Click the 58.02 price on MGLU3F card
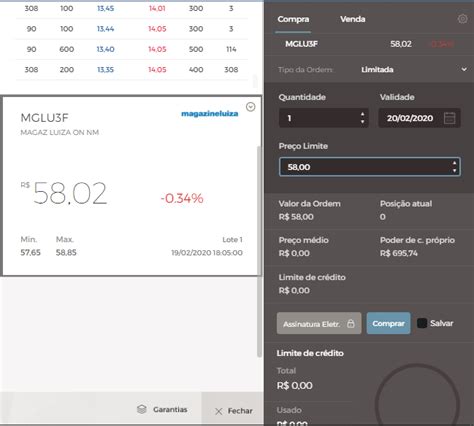 click(70, 193)
